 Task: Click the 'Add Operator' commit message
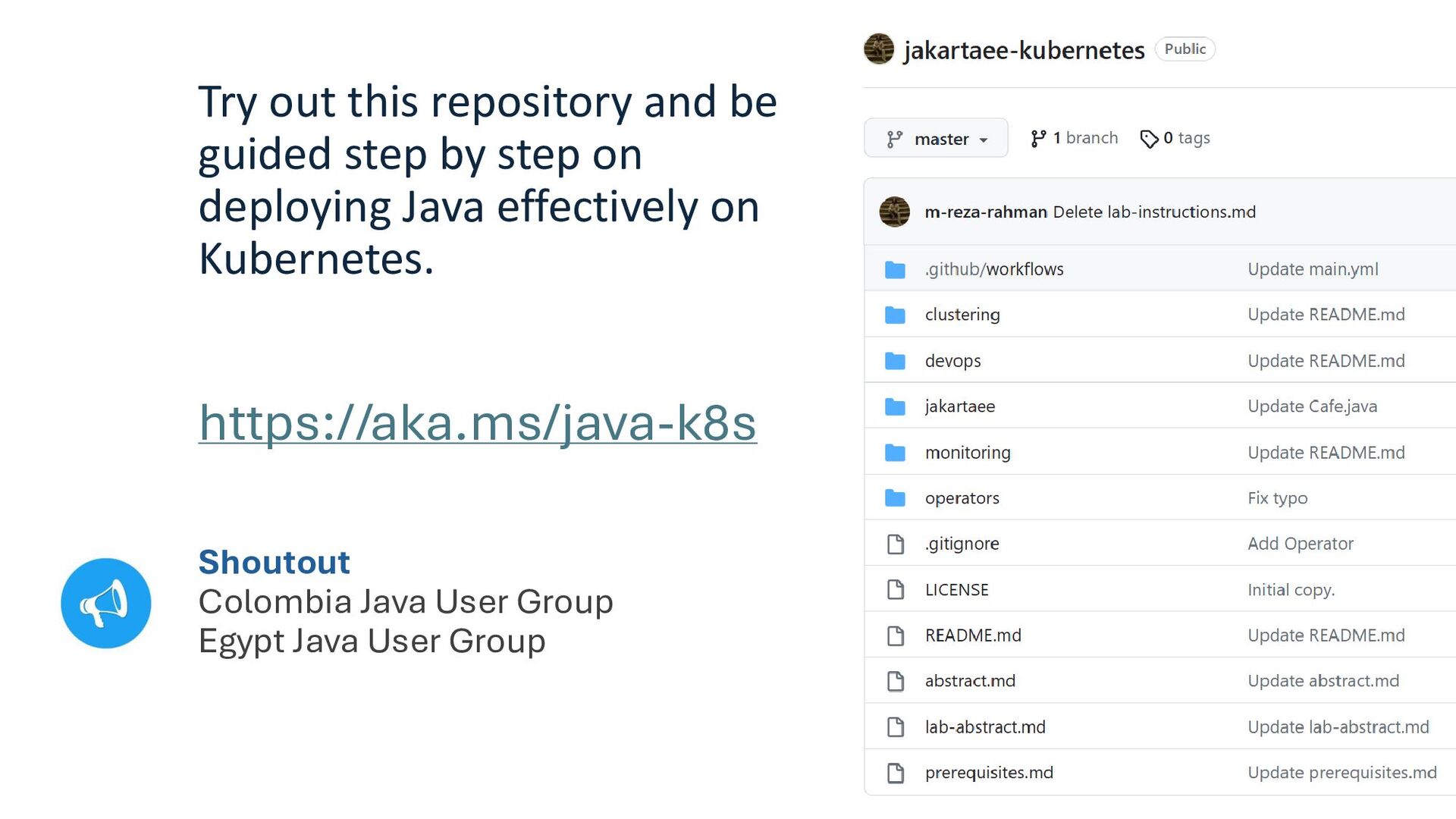click(1301, 544)
